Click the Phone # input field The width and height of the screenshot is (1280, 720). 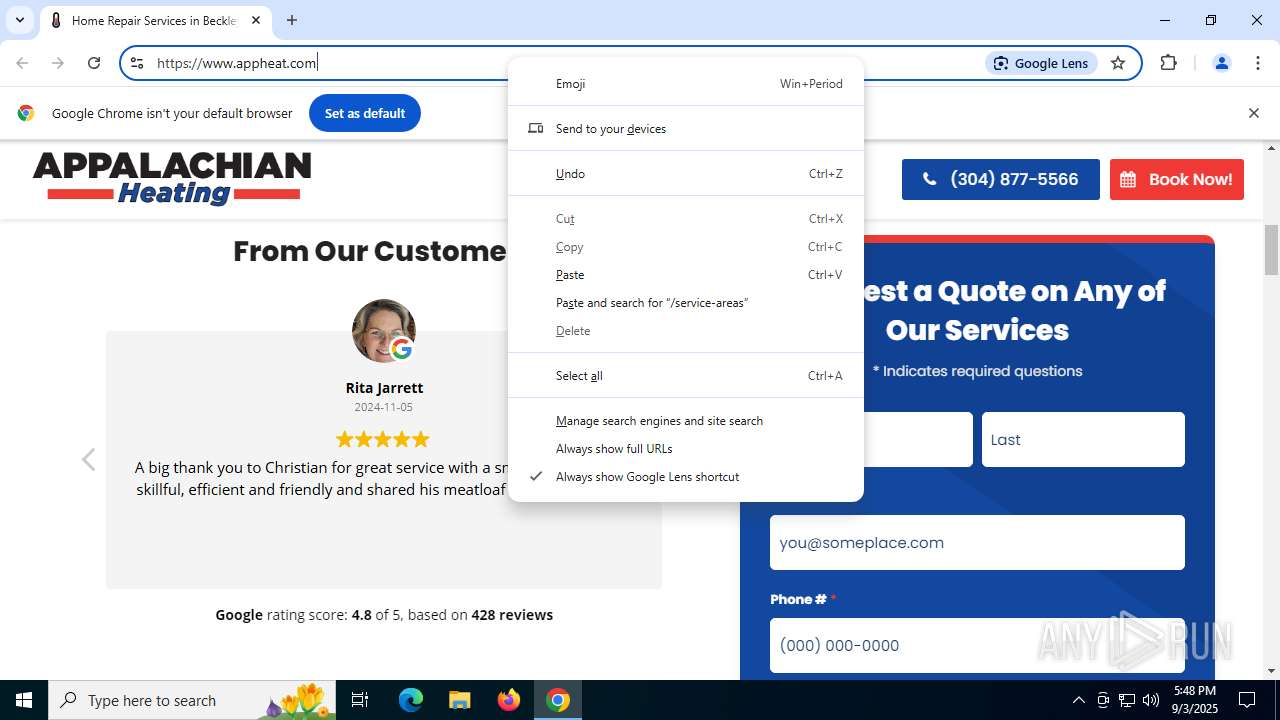pyautogui.click(x=977, y=646)
